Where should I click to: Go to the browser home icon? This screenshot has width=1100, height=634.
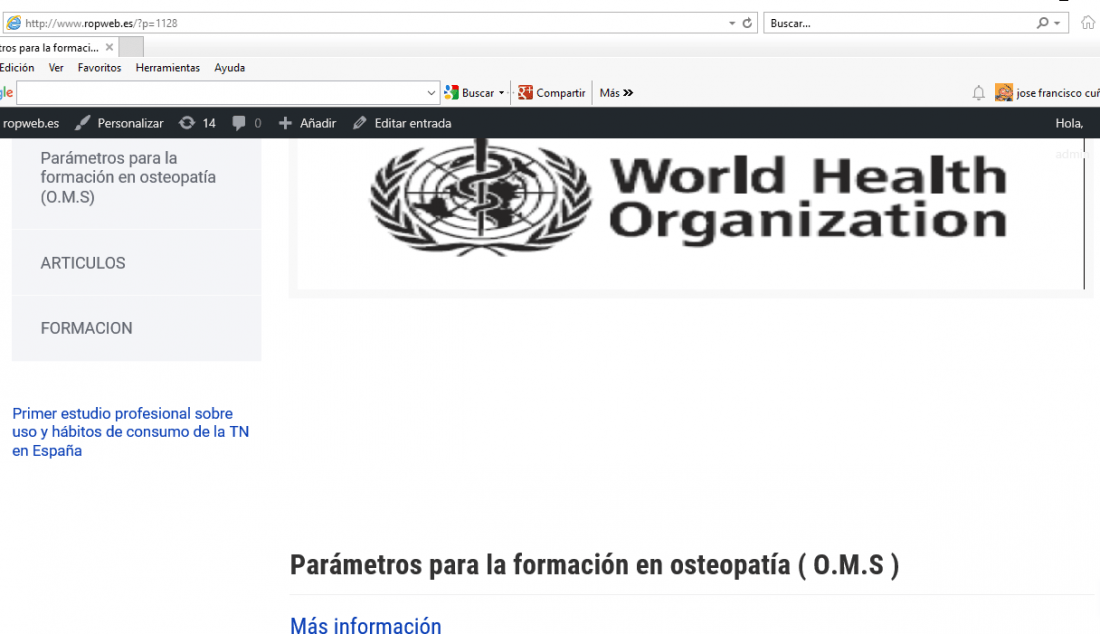click(1087, 22)
